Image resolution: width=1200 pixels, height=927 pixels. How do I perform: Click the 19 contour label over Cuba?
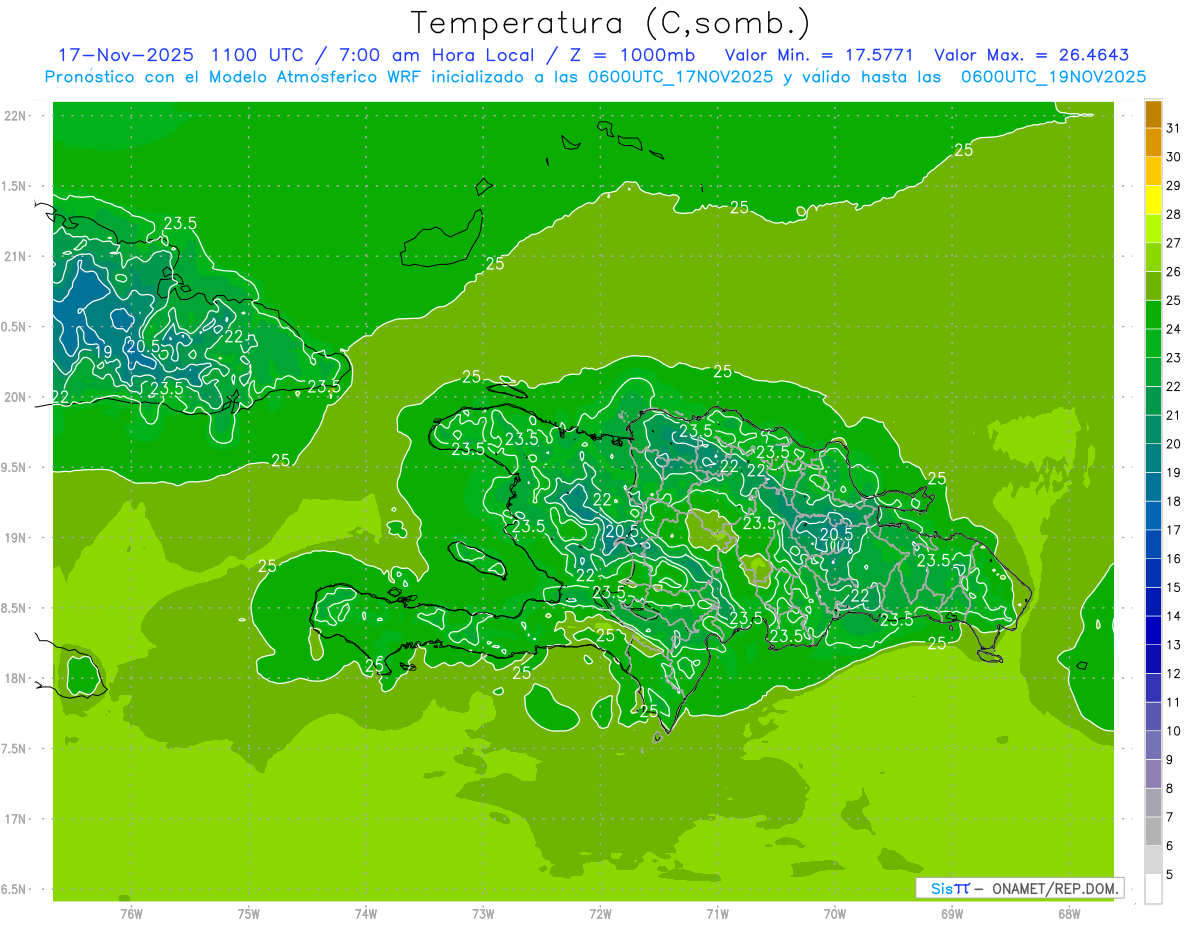click(103, 352)
